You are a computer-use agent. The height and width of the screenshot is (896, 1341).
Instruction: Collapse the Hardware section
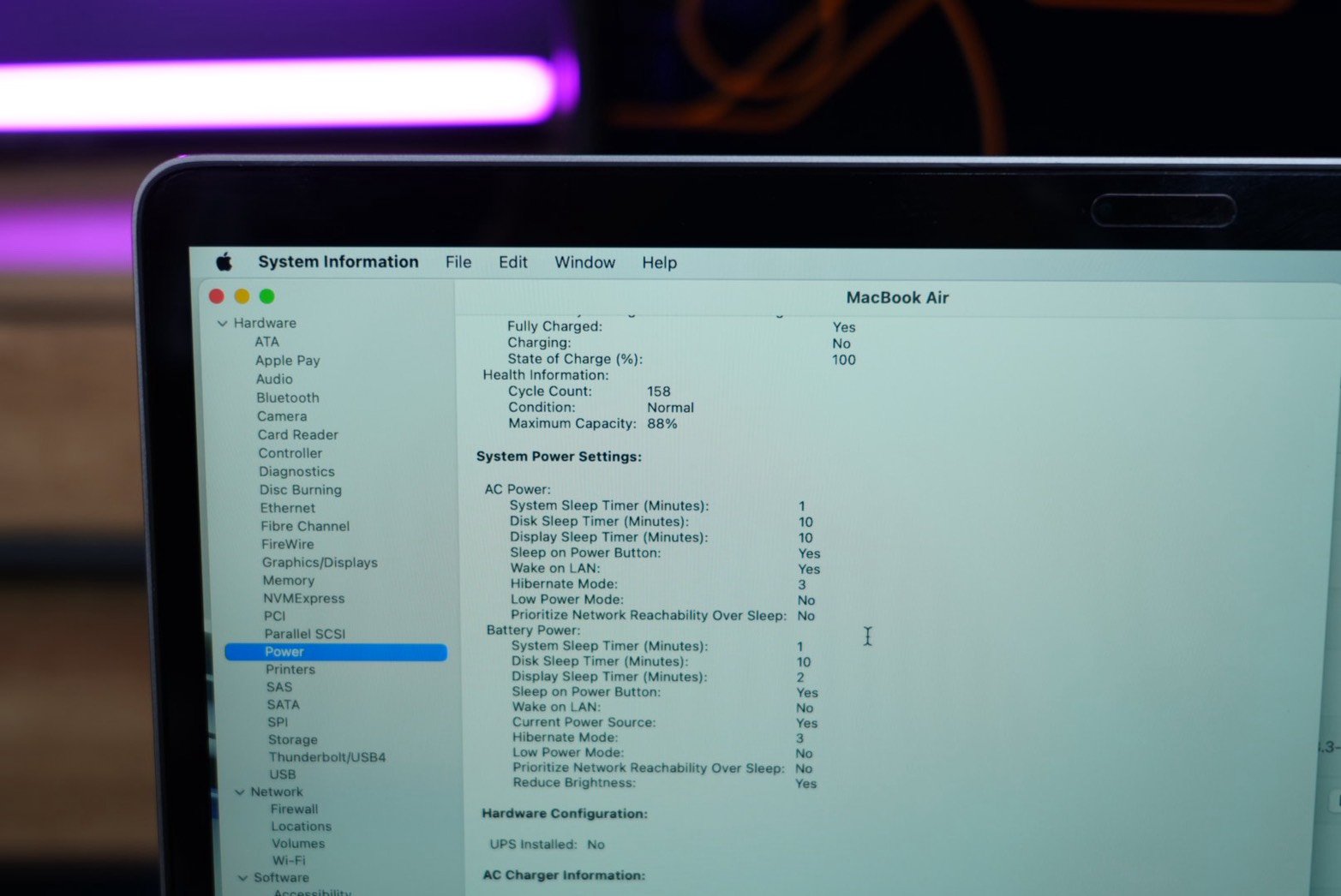tap(223, 323)
